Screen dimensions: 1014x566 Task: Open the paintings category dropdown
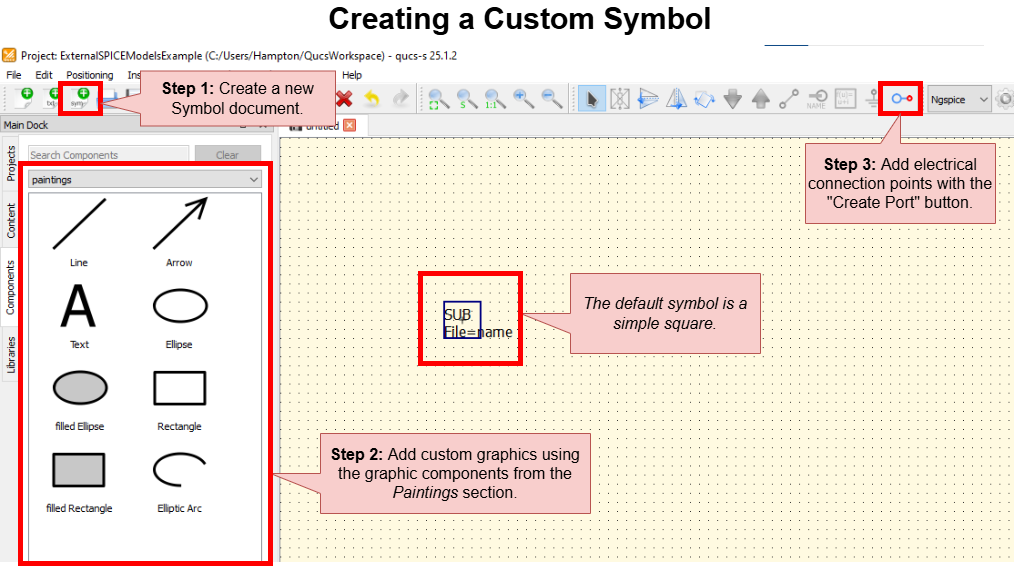tap(145, 180)
